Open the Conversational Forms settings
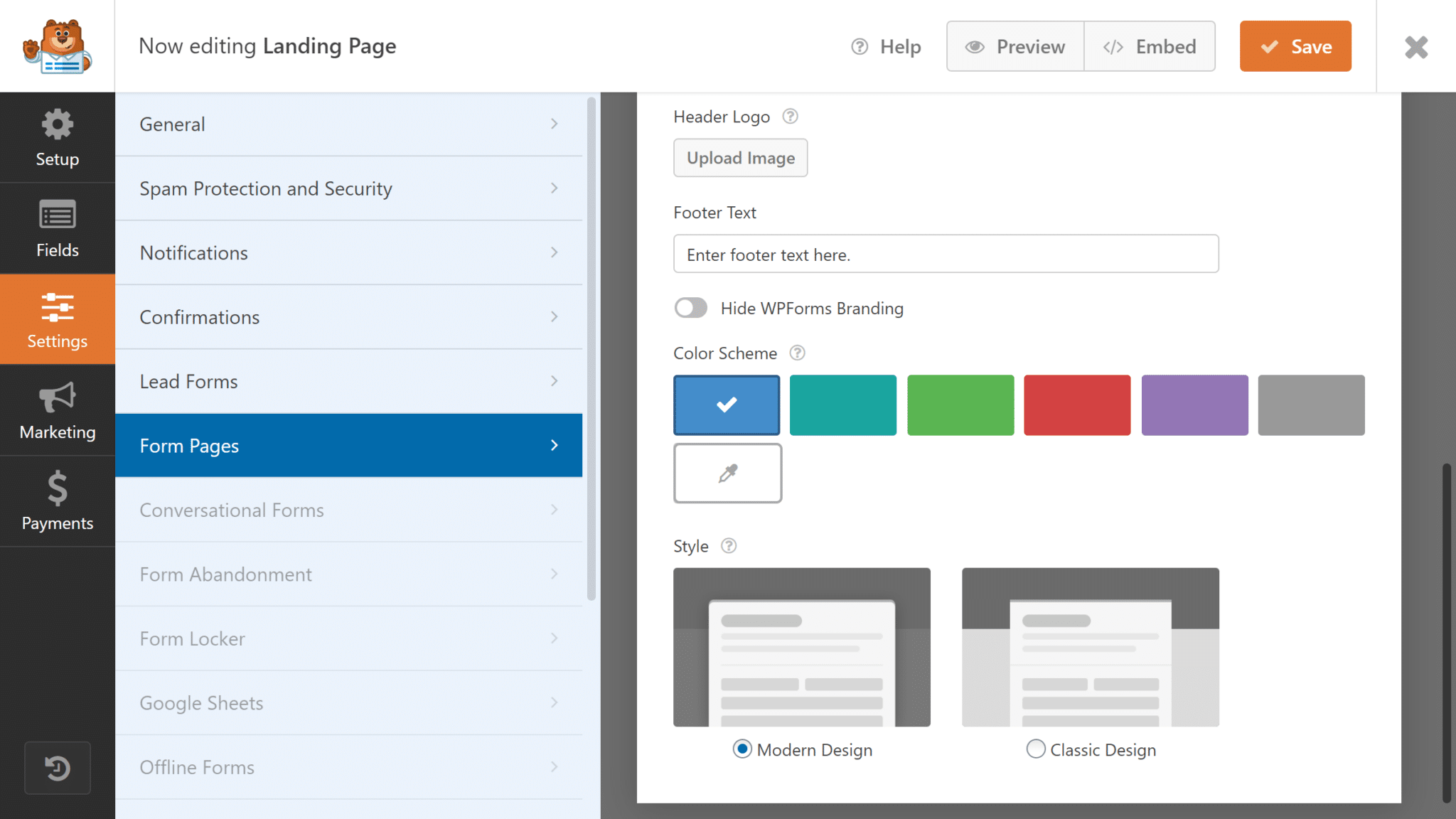The image size is (1456, 819). (348, 510)
